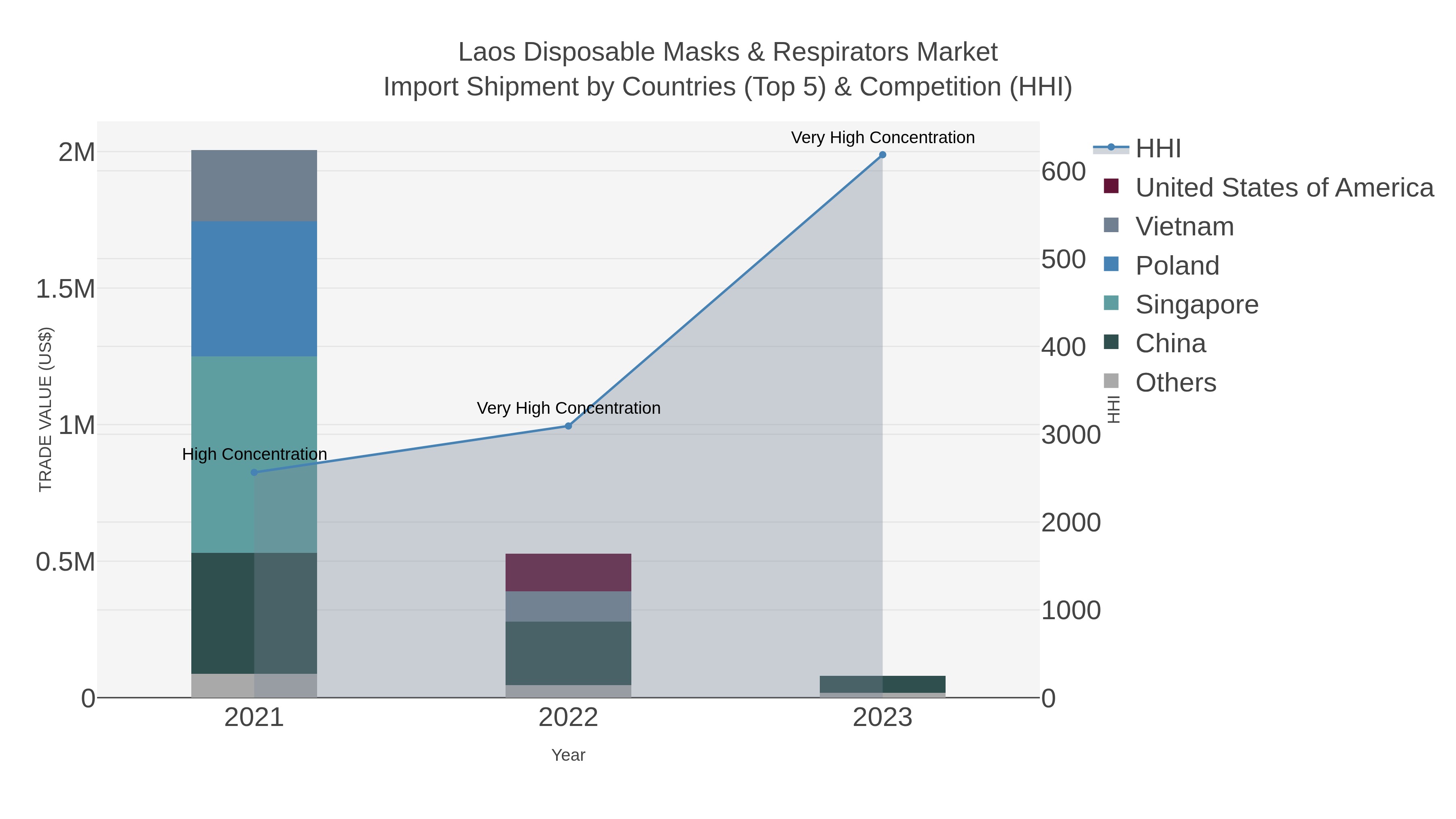Viewport: 1456px width, 819px height.
Task: Click the subtitle 'Import Shipment by Countries (Top 5)'
Action: pos(605,87)
